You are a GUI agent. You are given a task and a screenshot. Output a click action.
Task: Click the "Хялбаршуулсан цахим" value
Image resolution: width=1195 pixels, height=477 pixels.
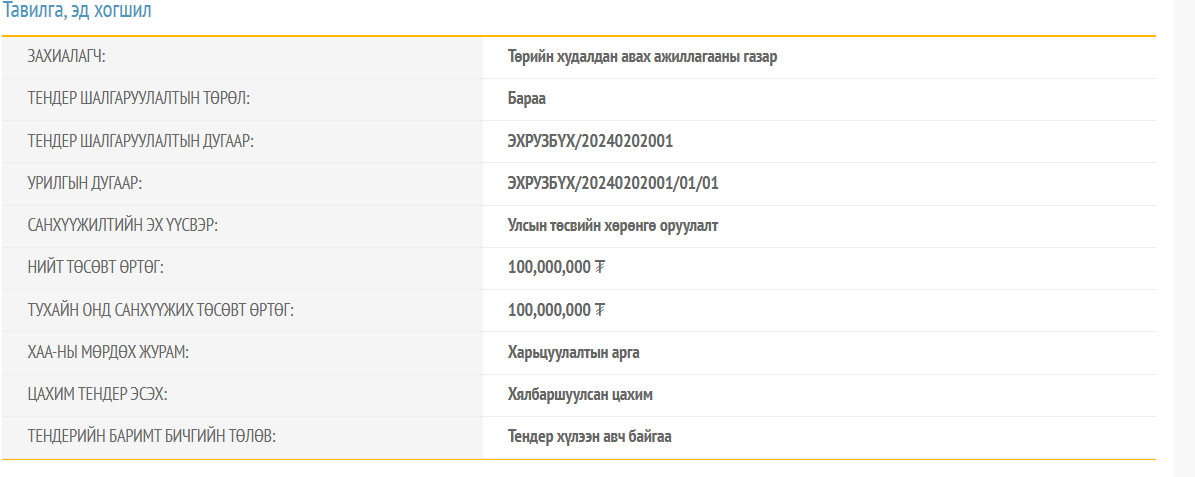coord(580,394)
